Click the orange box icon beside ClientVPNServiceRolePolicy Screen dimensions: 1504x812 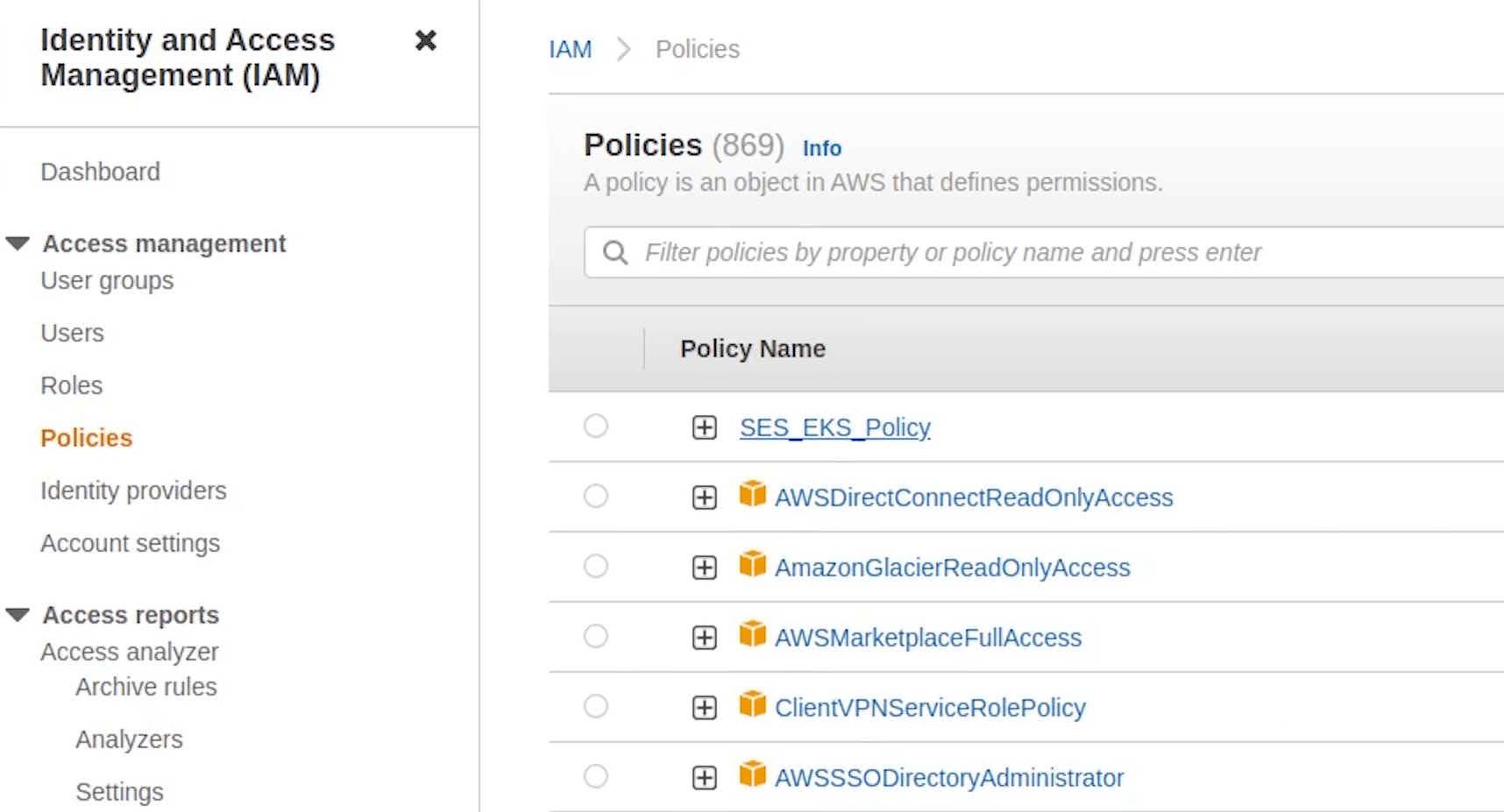point(752,704)
